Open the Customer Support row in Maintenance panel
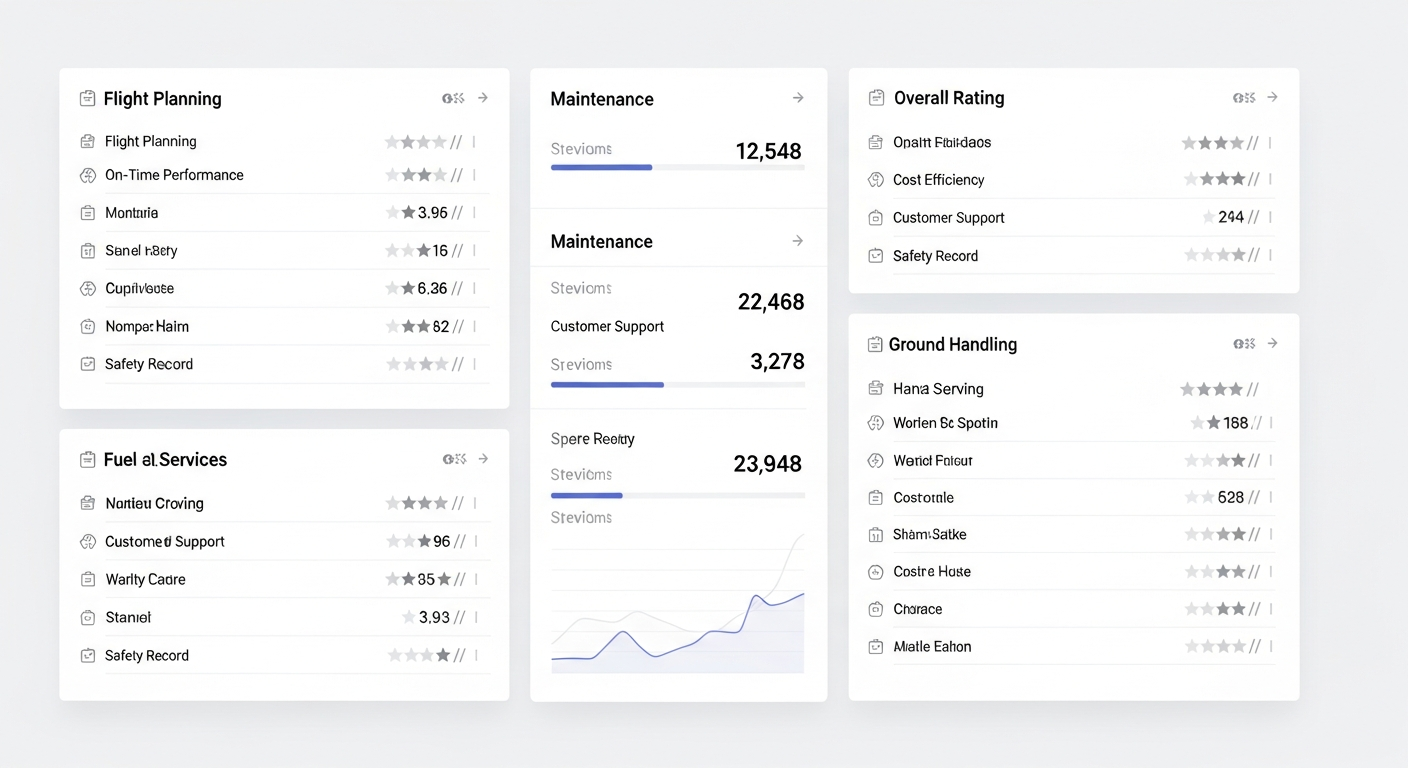 click(606, 326)
